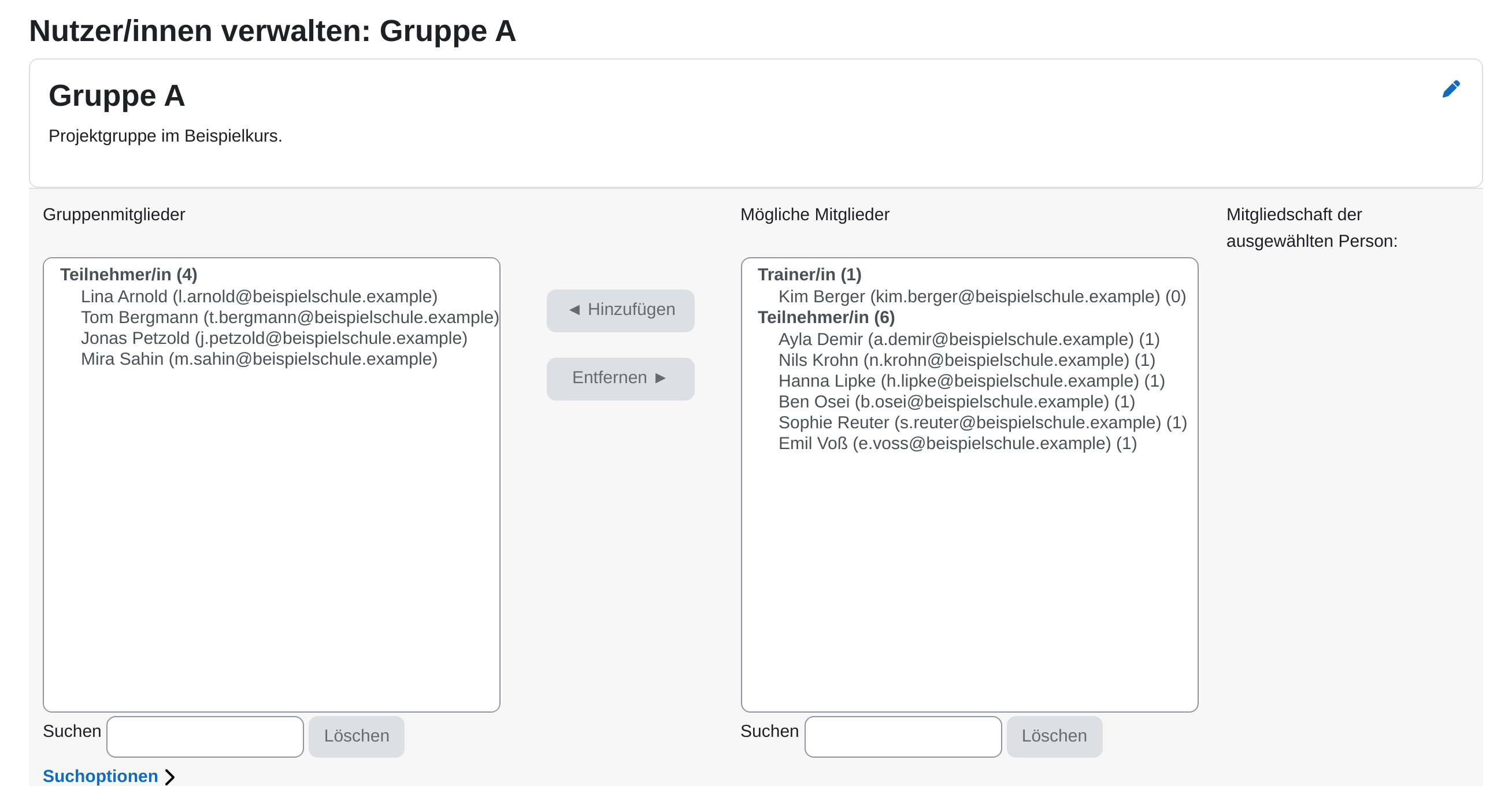This screenshot has height=786, width=1512.
Task: Click the Teilnehmer/in (6) group header
Action: [x=826, y=317]
